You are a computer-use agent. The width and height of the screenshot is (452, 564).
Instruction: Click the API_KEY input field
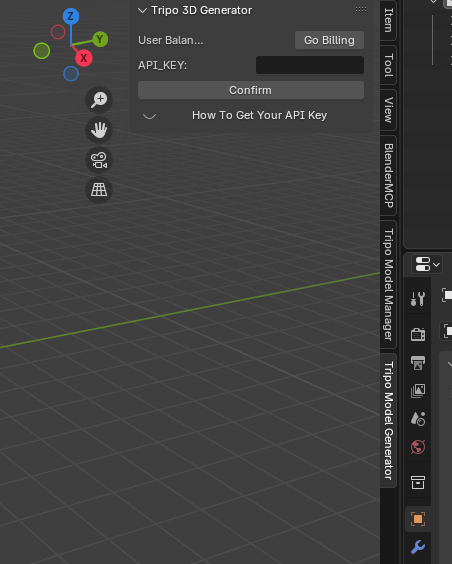click(x=310, y=65)
